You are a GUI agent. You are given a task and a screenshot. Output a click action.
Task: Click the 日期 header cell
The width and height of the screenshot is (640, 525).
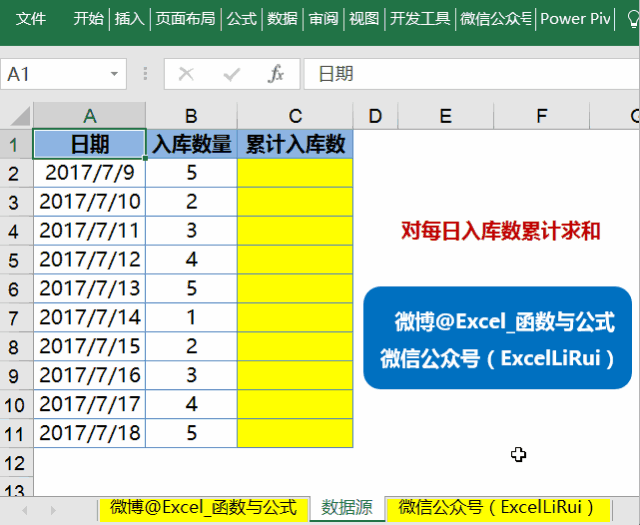pyautogui.click(x=89, y=144)
